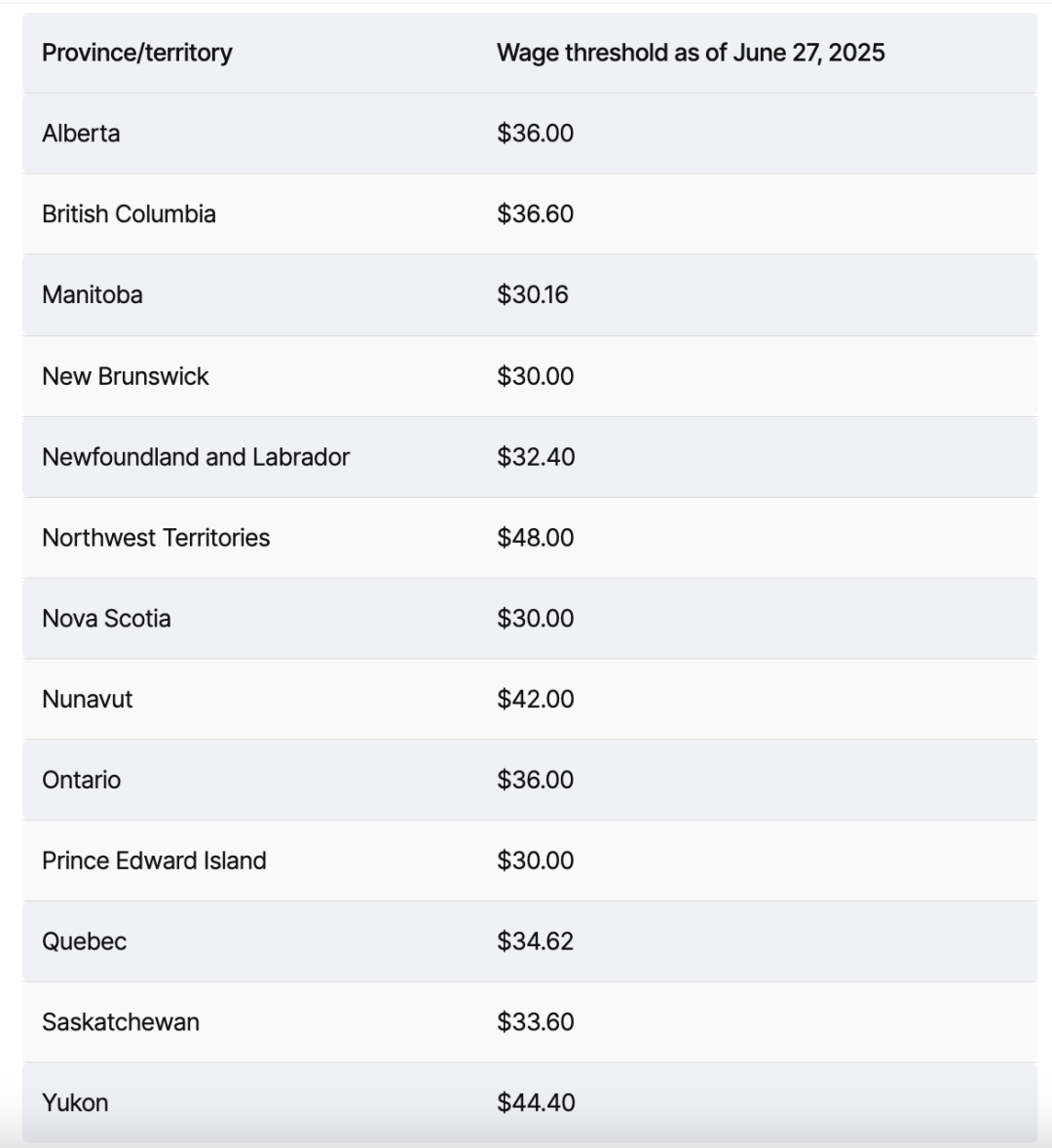1052x1148 pixels.
Task: Select the $44.40 Yukon wage value
Action: point(536,1103)
